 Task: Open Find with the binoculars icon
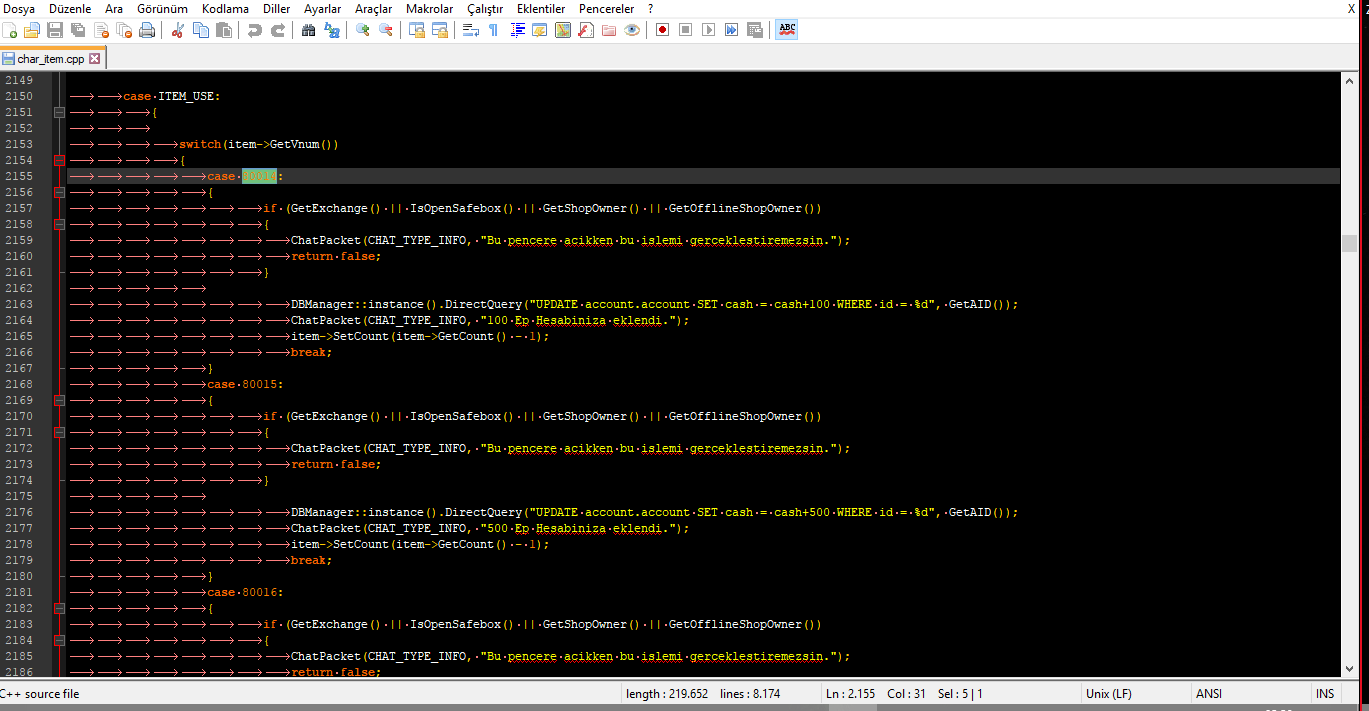[x=308, y=30]
